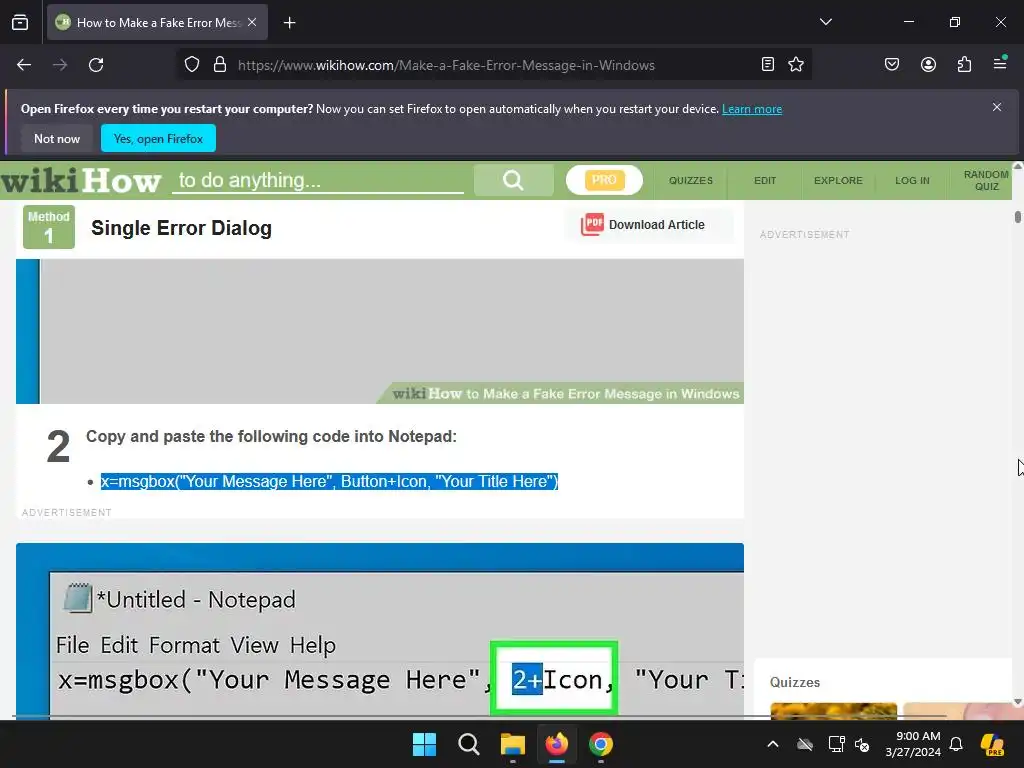The image size is (1024, 768).
Task: Open QUIZZES menu item
Action: click(x=690, y=180)
